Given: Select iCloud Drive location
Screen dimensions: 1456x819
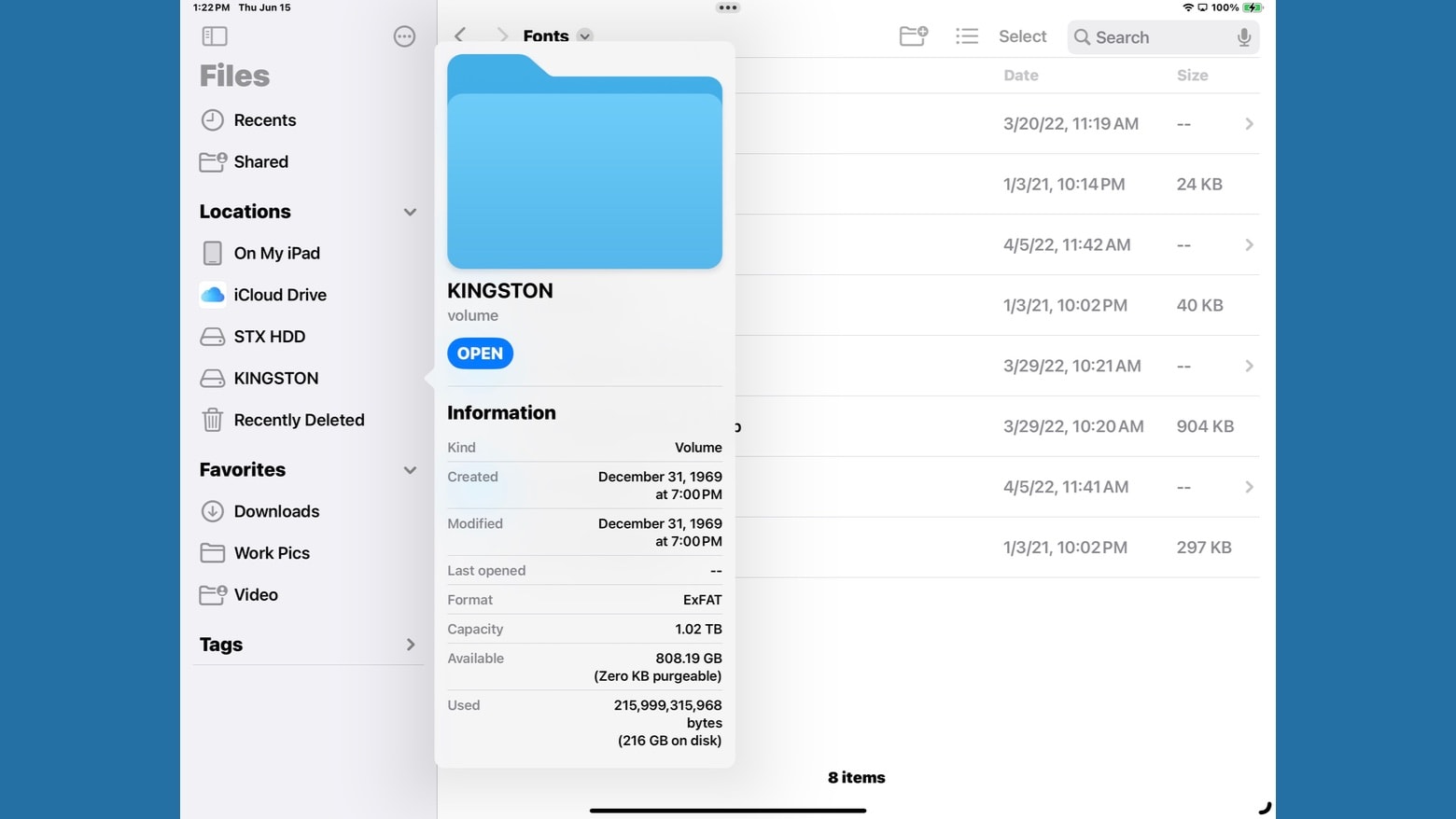Looking at the screenshot, I should 279,295.
